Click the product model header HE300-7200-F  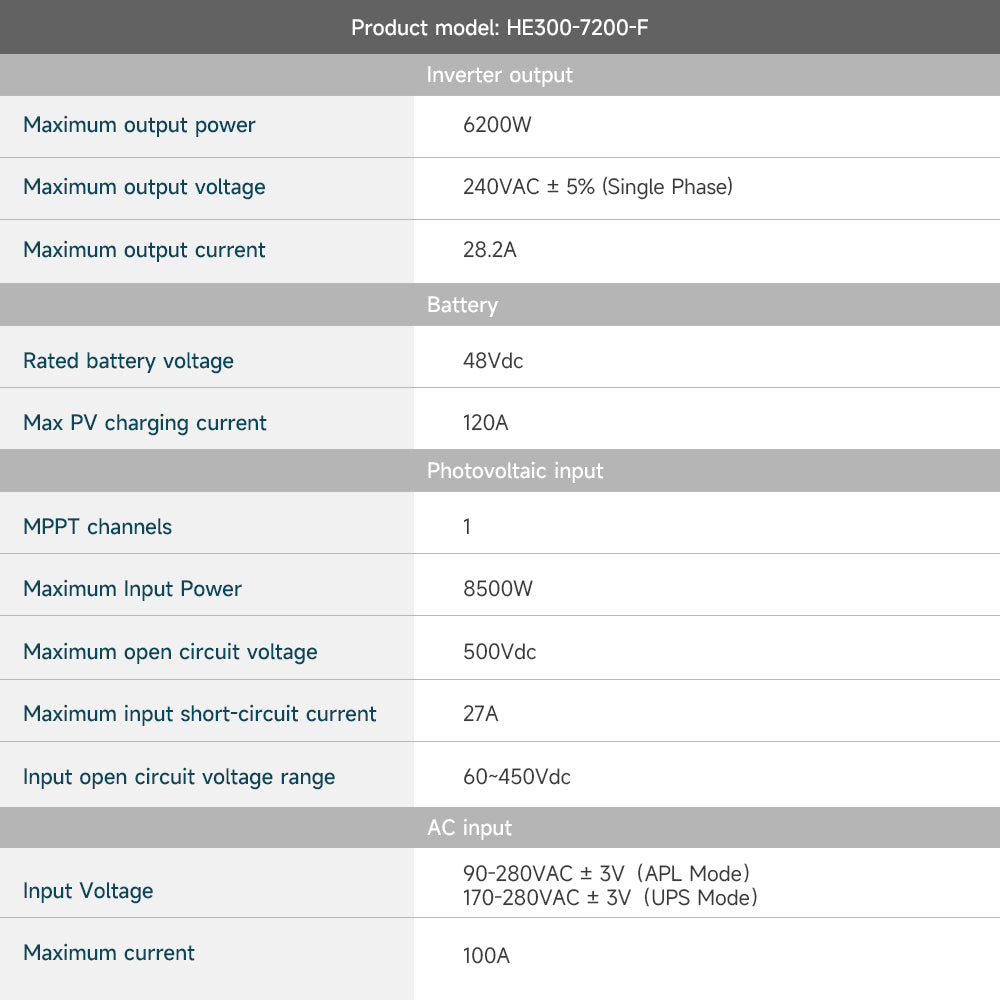(x=500, y=27)
